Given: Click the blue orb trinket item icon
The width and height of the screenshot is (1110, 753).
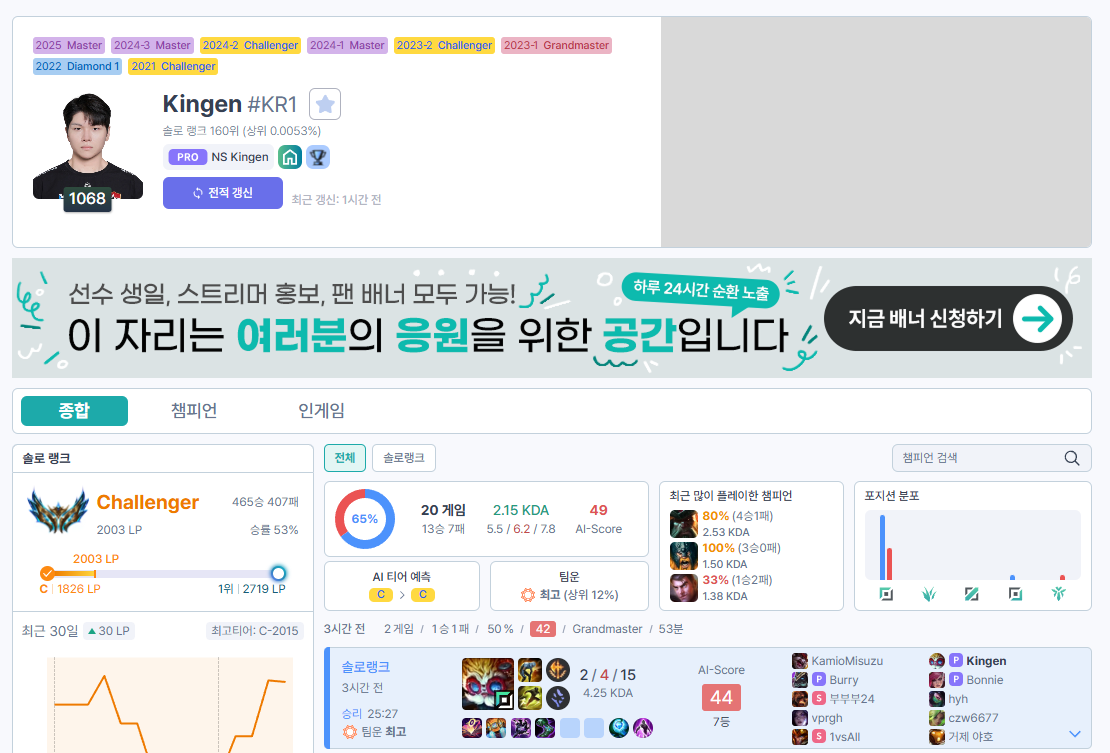Looking at the screenshot, I should pyautogui.click(x=619, y=728).
